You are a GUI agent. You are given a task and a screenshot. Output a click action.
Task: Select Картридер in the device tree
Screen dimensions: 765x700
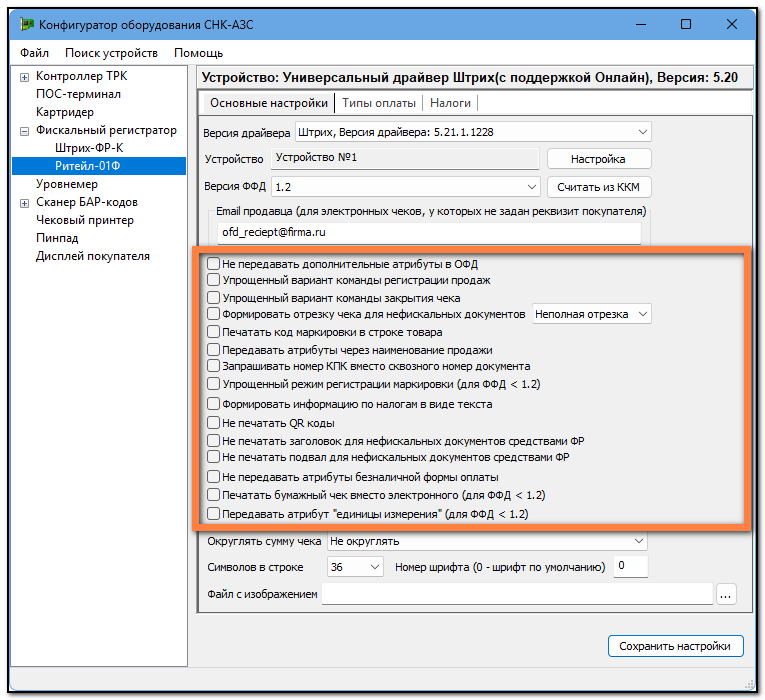coord(65,112)
